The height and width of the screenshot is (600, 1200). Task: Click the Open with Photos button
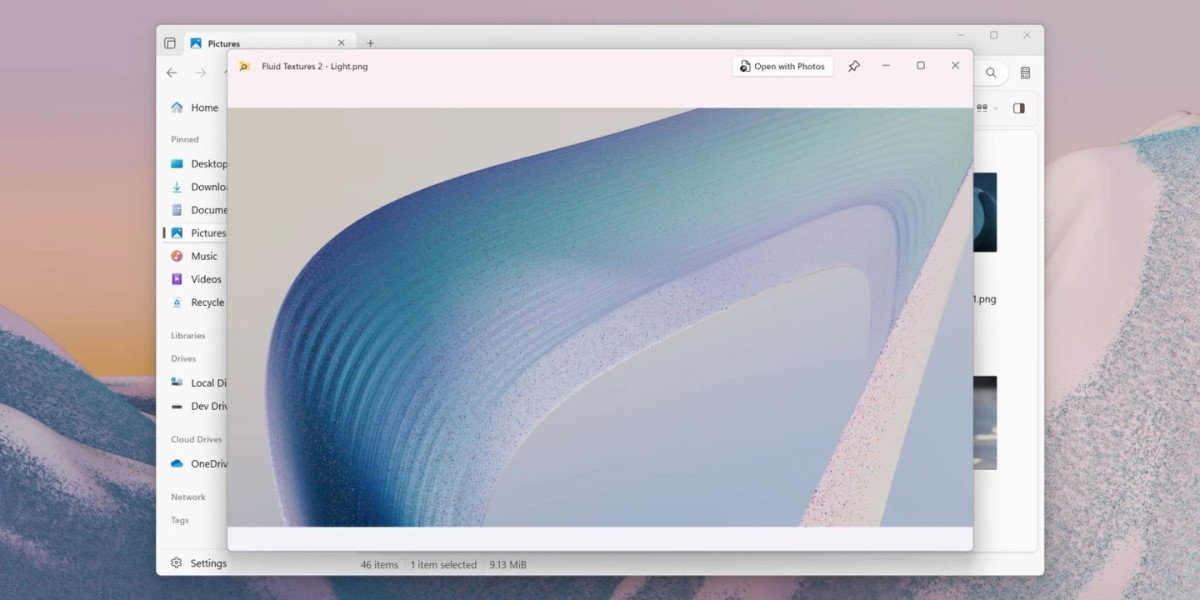tap(782, 66)
